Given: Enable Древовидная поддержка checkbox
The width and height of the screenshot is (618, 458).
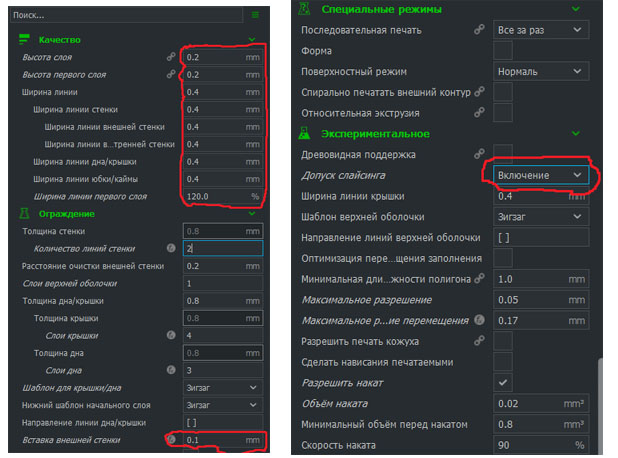Looking at the screenshot, I should (x=503, y=152).
